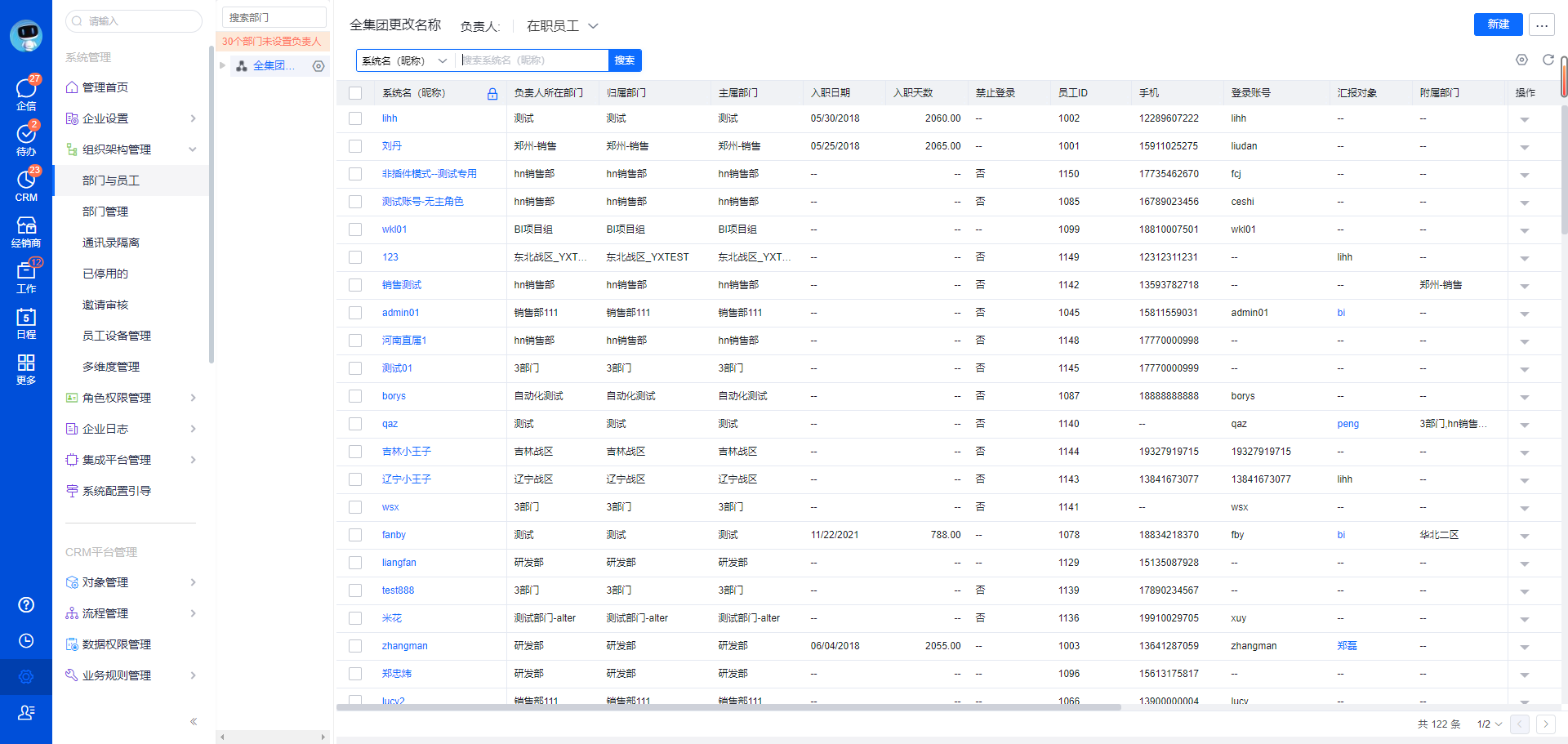Click the gear icon beside 全集团 department

[x=318, y=66]
